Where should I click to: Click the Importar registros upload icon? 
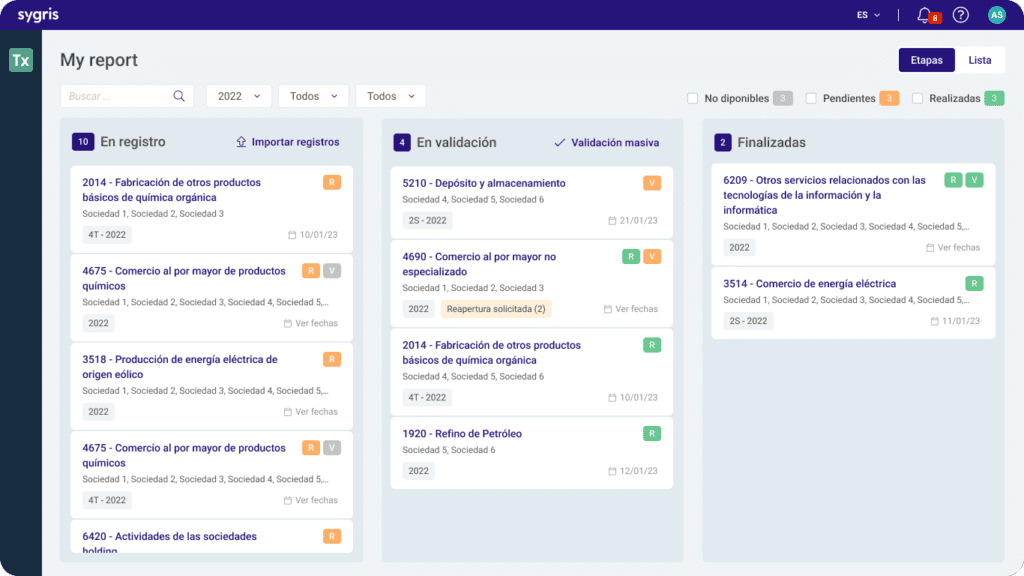pyautogui.click(x=241, y=142)
